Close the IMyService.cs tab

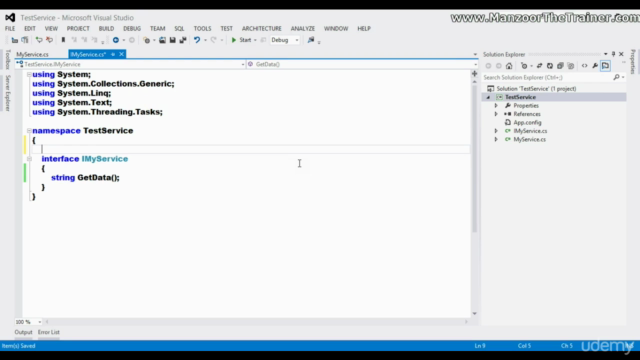[x=121, y=54]
